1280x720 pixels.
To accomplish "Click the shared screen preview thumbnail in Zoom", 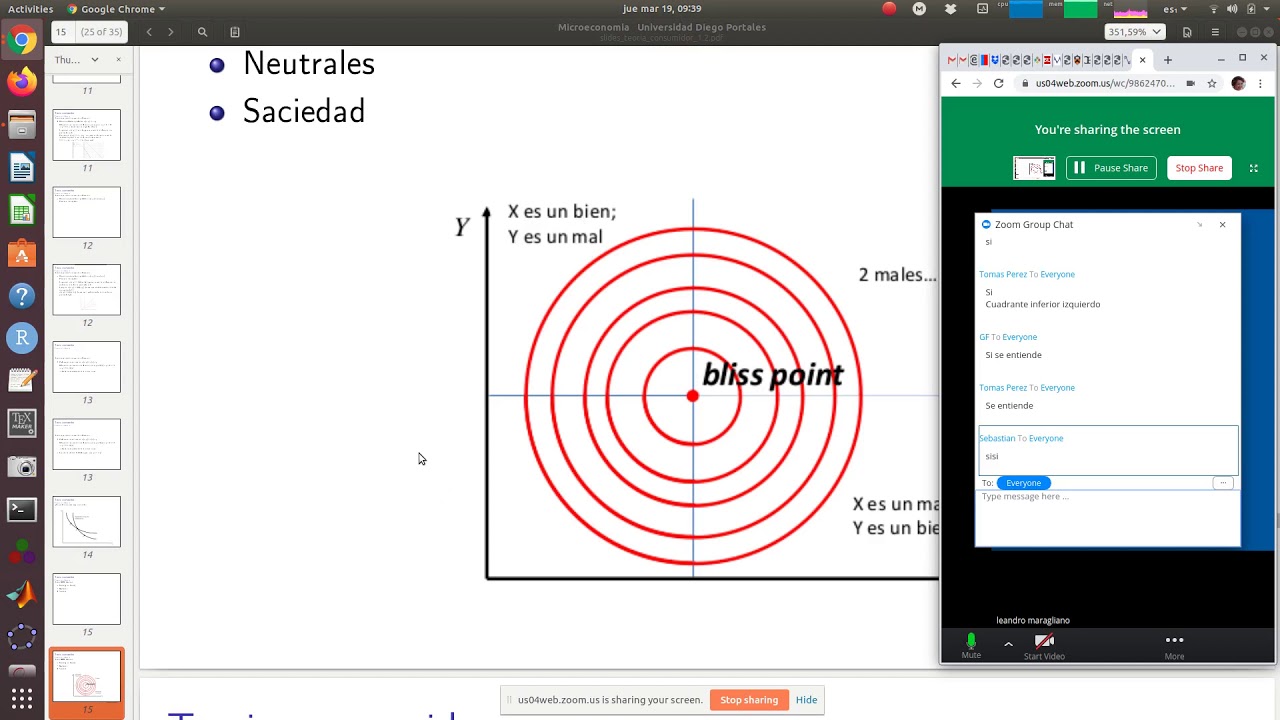I will coord(1034,168).
